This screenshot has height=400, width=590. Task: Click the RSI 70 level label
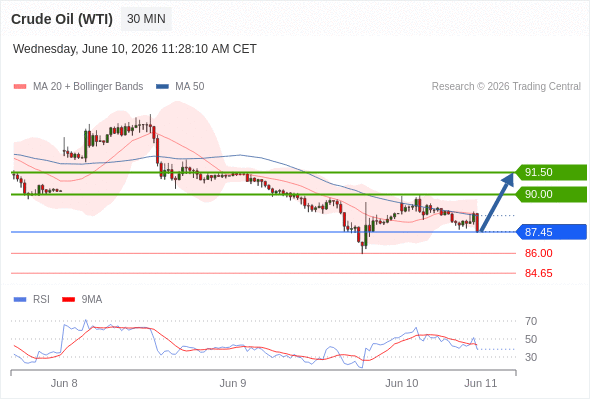point(531,321)
